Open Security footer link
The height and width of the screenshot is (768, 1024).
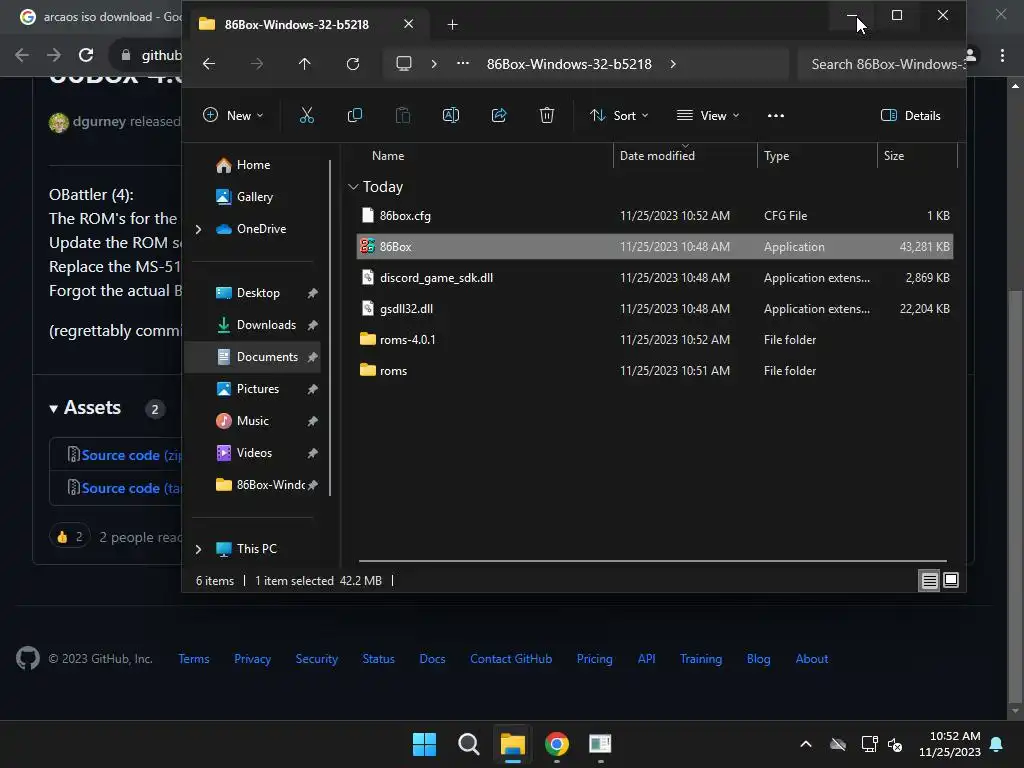click(x=316, y=659)
